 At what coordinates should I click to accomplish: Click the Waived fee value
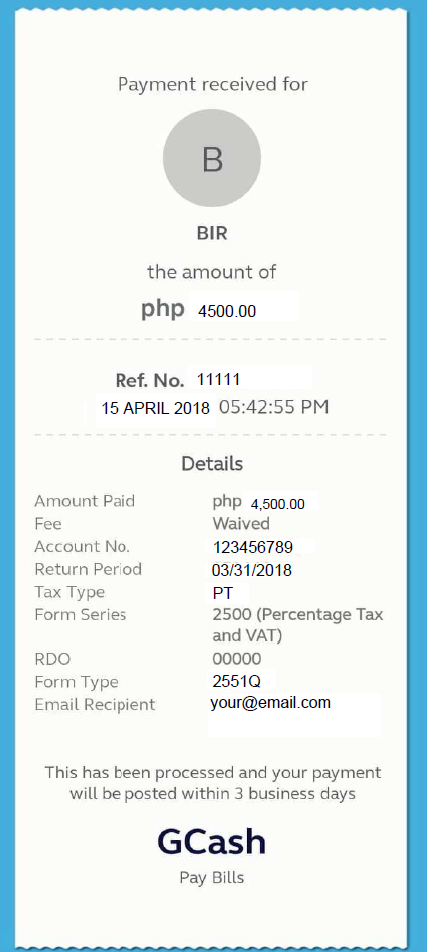pyautogui.click(x=241, y=523)
